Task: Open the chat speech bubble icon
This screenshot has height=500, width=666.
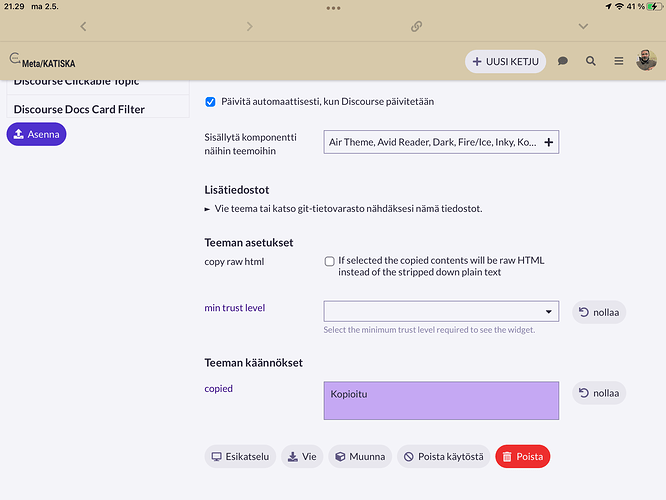Action: point(563,61)
